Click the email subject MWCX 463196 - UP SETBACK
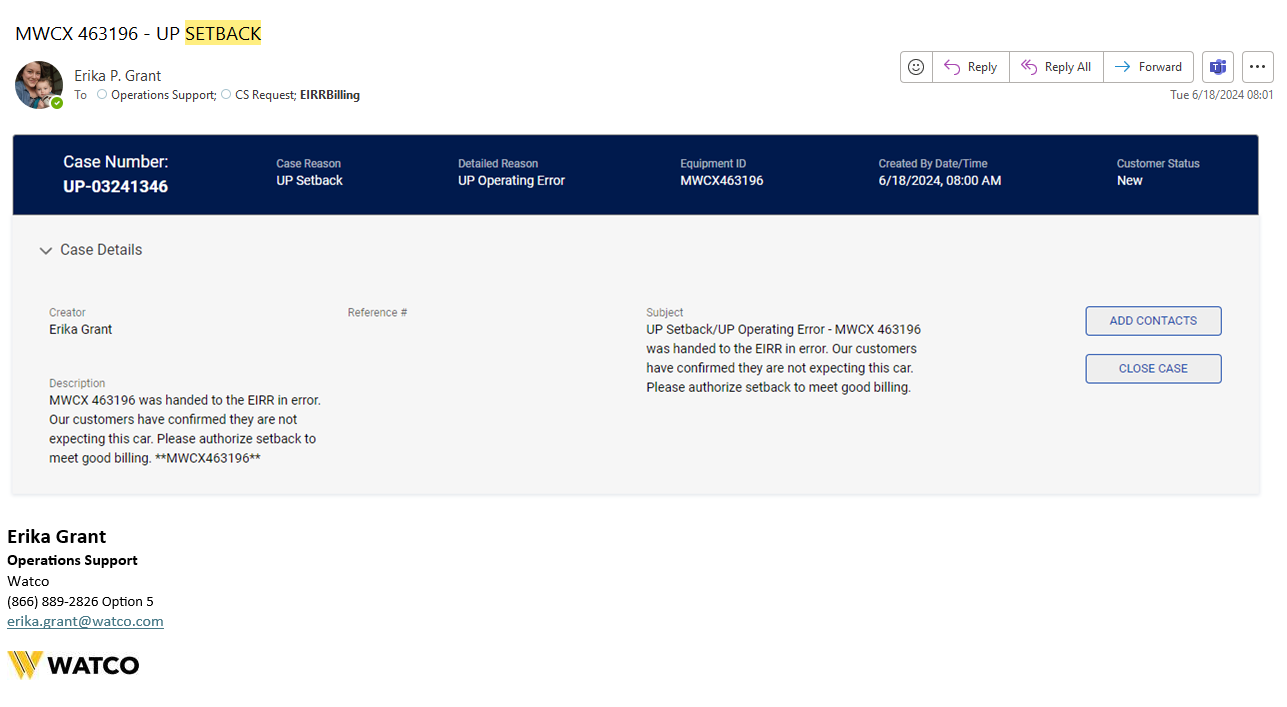Screen dimensions: 1287x707 (138, 33)
